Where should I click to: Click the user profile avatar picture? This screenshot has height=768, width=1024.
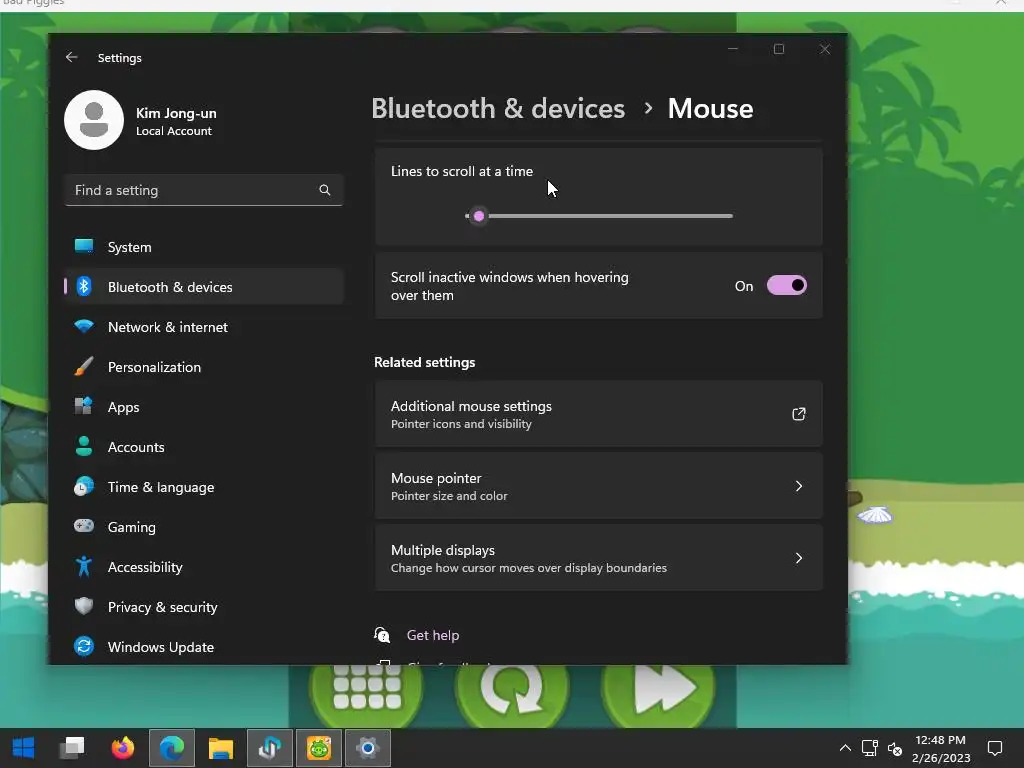94,120
